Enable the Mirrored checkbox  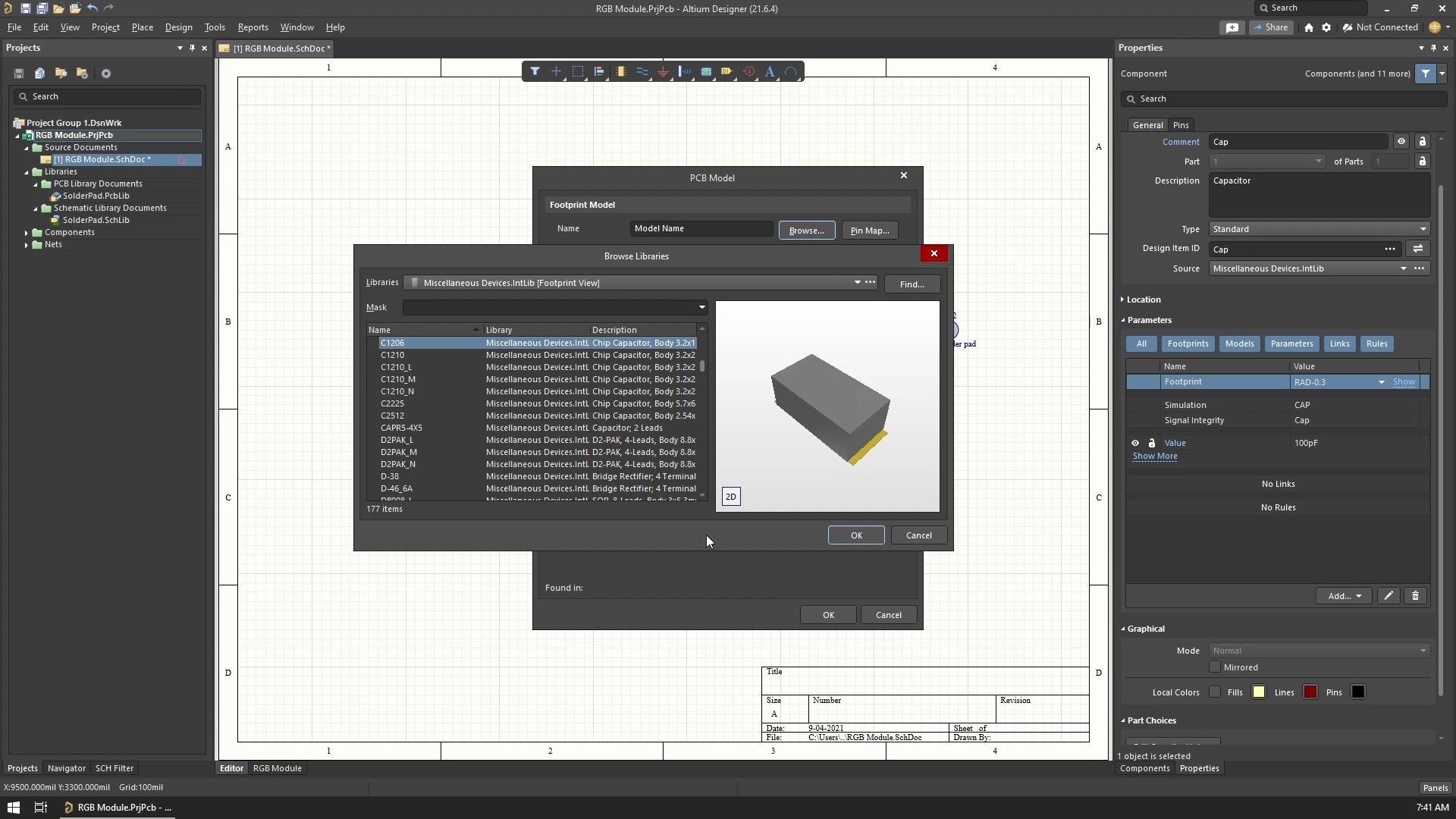tap(1215, 667)
